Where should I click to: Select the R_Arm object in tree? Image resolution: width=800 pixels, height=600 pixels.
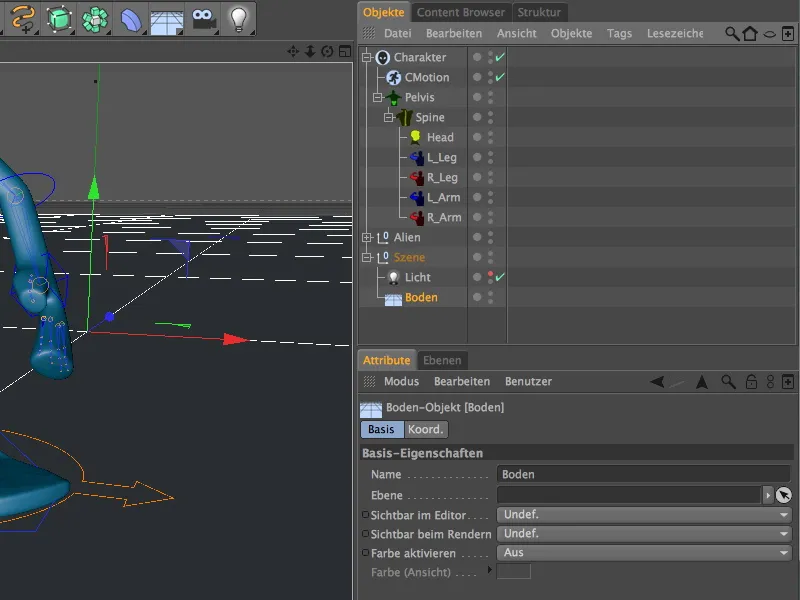(x=444, y=218)
